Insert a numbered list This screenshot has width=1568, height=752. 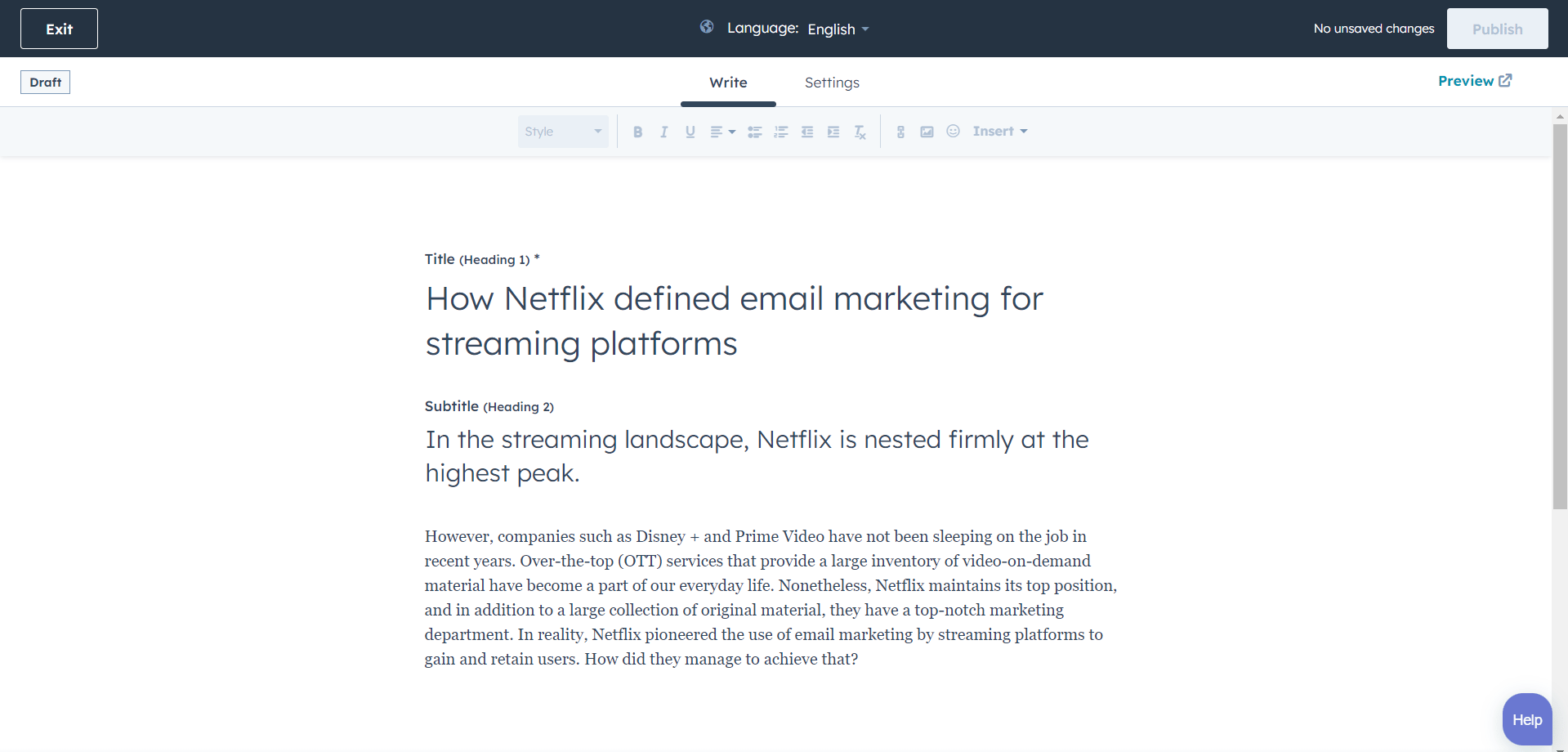pyautogui.click(x=781, y=132)
